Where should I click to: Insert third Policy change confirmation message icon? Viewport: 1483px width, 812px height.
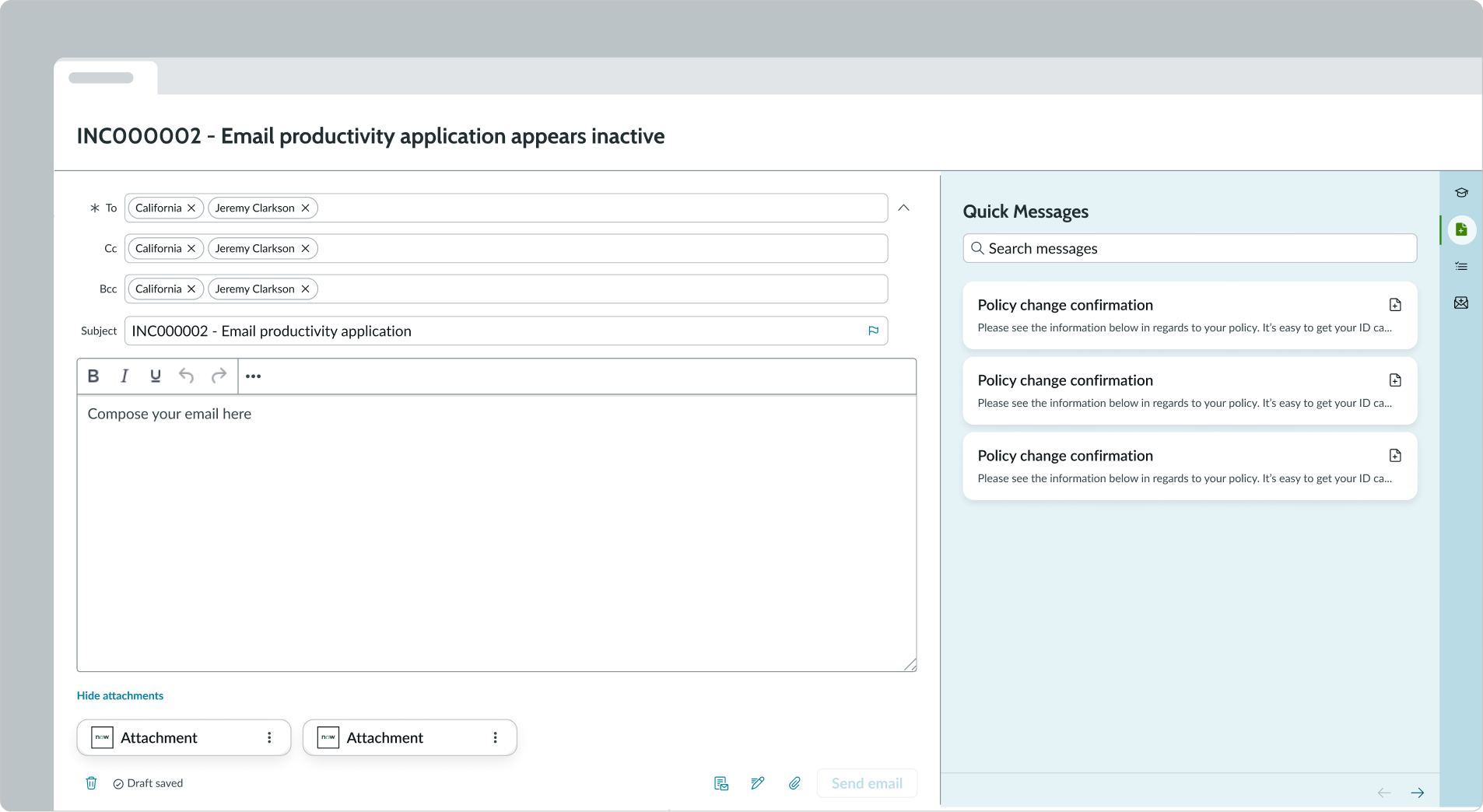pos(1395,456)
